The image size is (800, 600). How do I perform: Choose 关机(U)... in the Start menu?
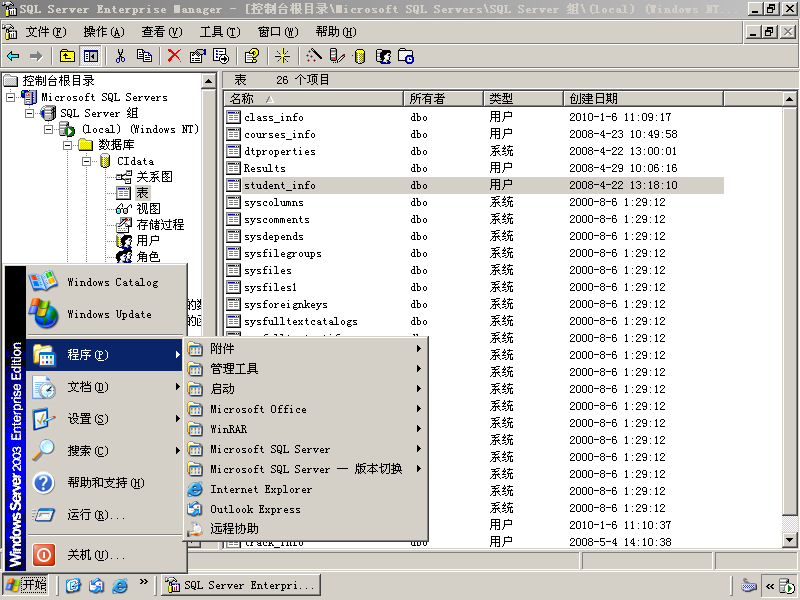click(107, 555)
